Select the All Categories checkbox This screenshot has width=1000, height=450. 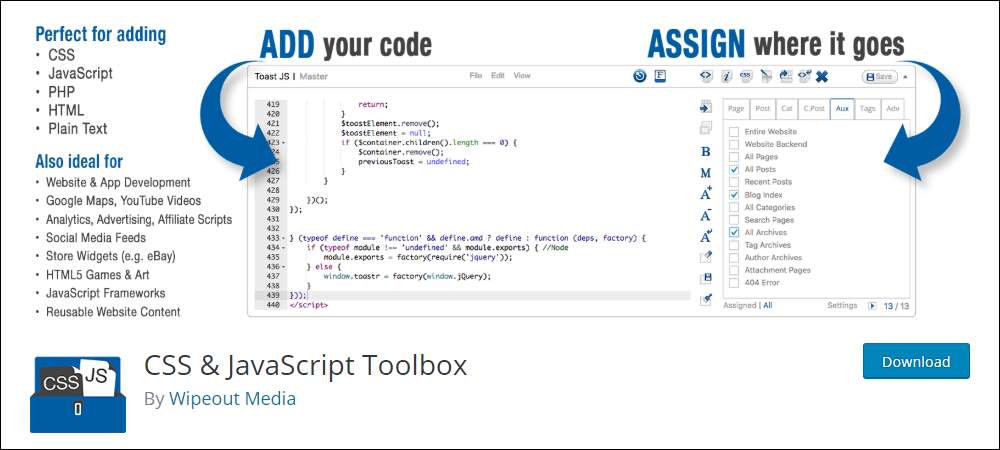pos(734,207)
